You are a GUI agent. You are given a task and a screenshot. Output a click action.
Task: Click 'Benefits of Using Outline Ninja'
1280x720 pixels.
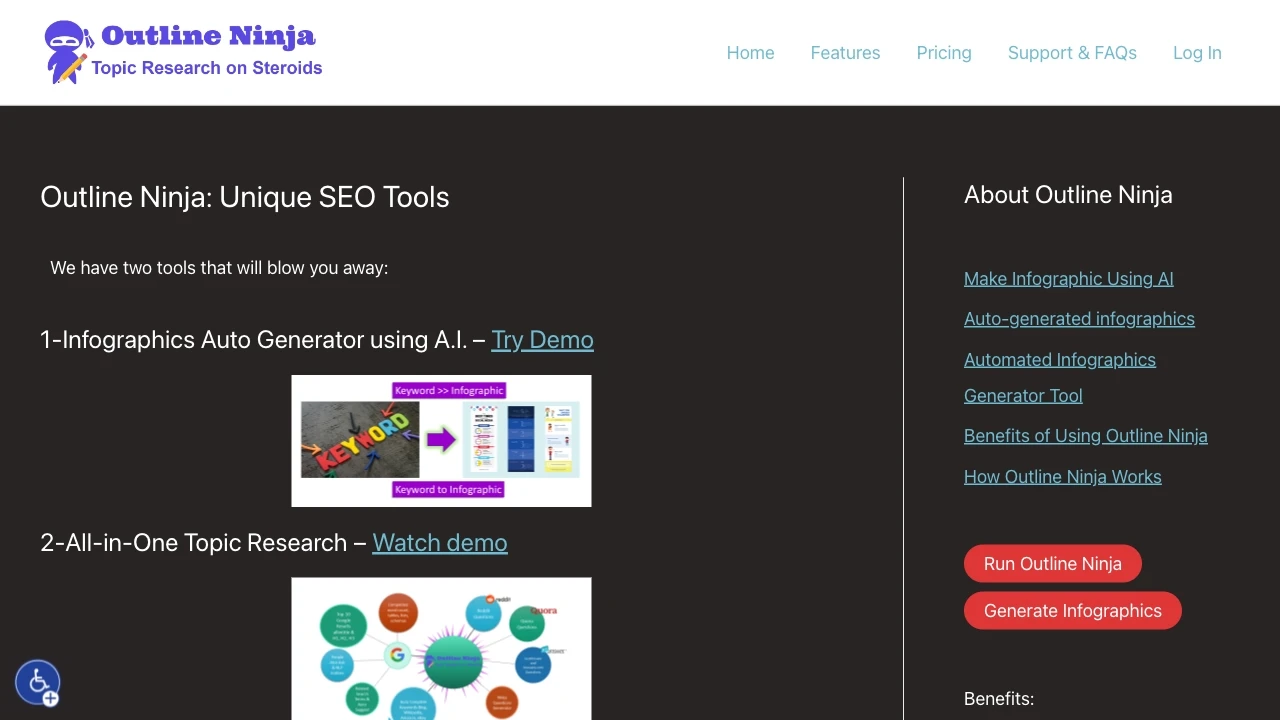coord(1085,436)
